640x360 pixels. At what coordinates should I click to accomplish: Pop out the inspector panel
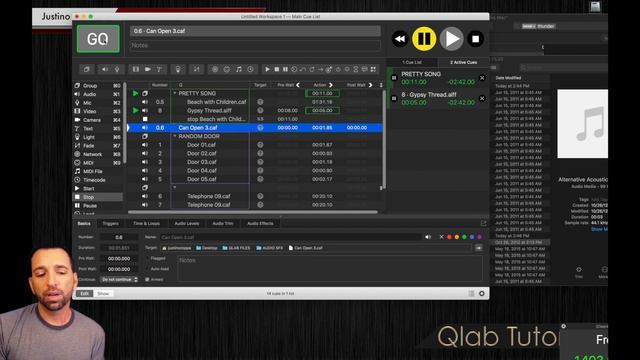click(484, 223)
